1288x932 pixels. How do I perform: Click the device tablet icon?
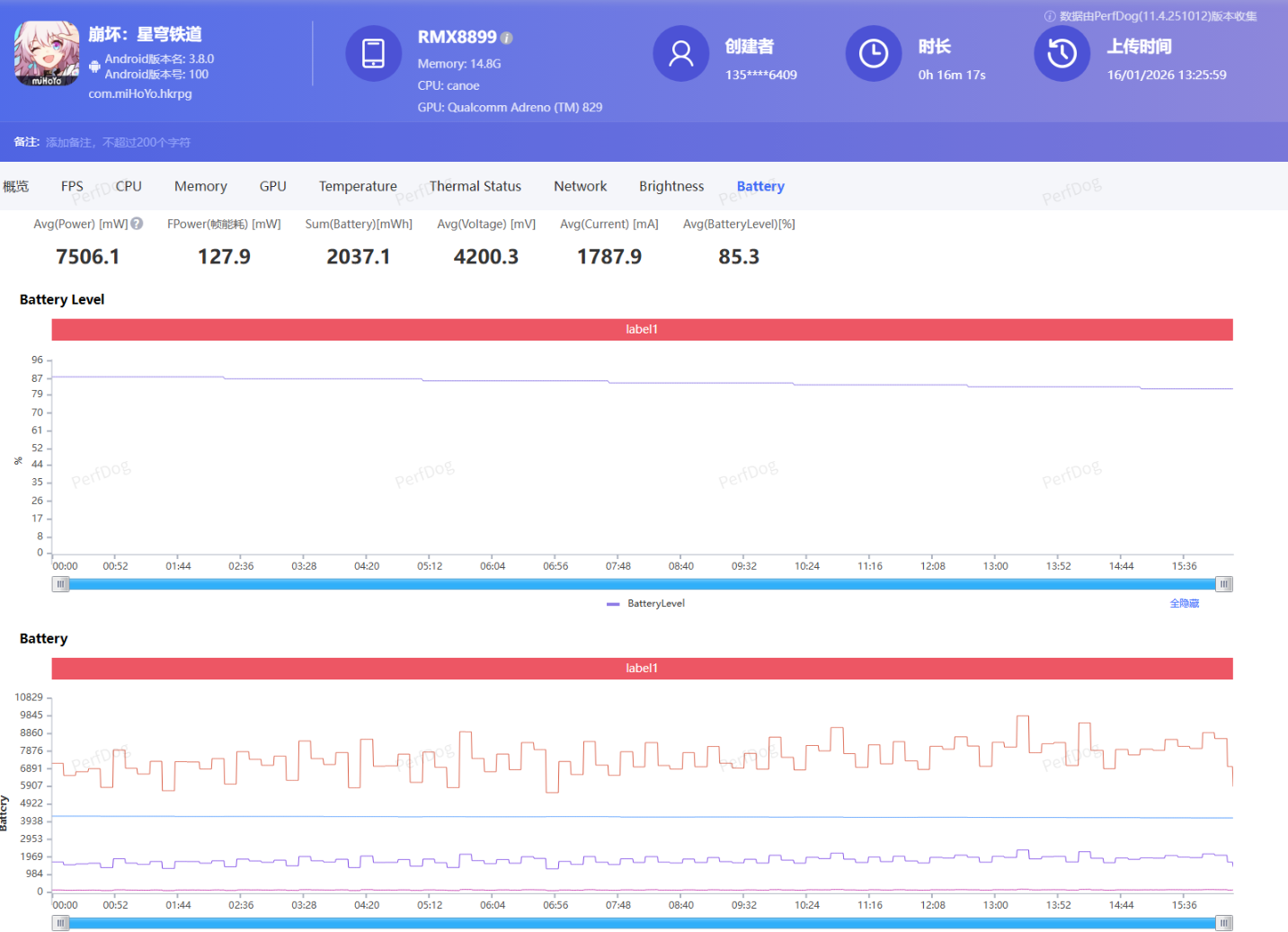373,54
